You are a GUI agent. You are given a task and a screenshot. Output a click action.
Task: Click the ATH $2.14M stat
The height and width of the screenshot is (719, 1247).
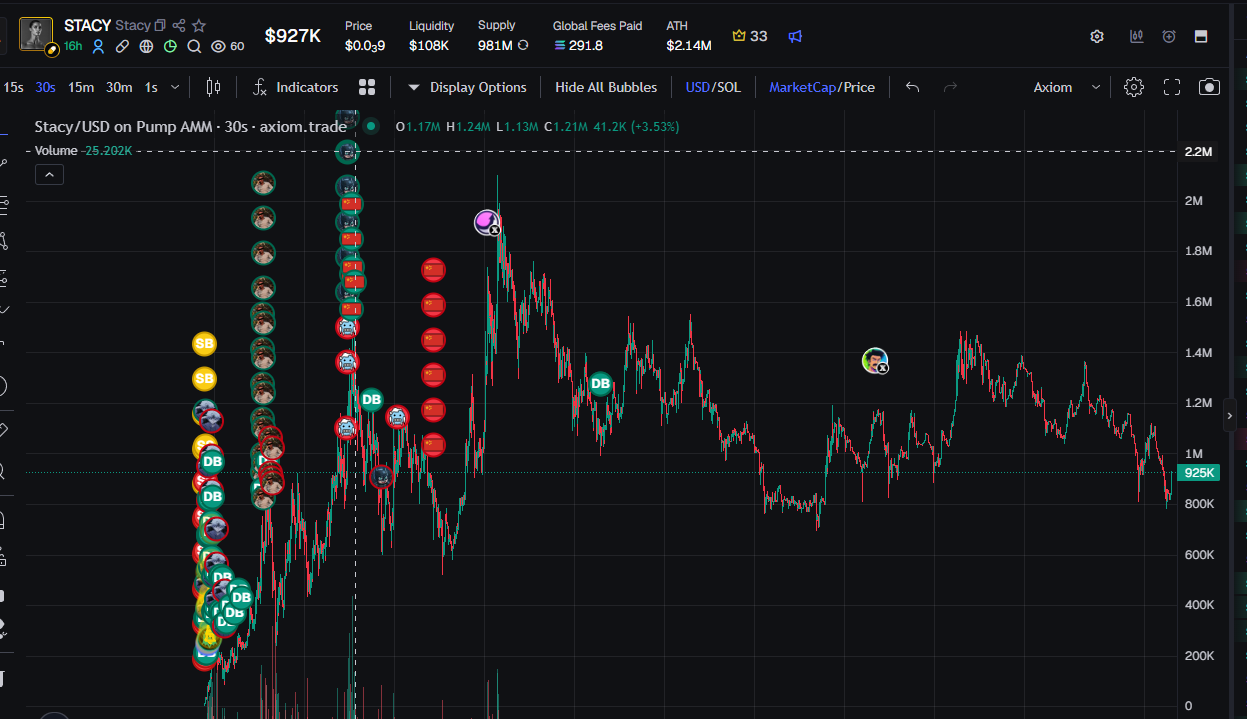click(x=689, y=36)
